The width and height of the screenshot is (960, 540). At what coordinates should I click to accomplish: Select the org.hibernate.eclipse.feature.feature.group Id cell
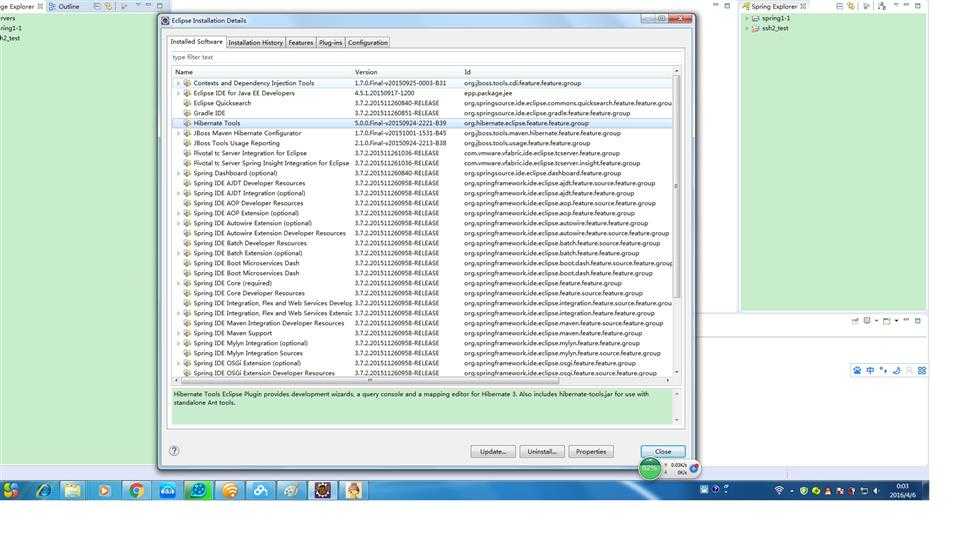[x=526, y=123]
